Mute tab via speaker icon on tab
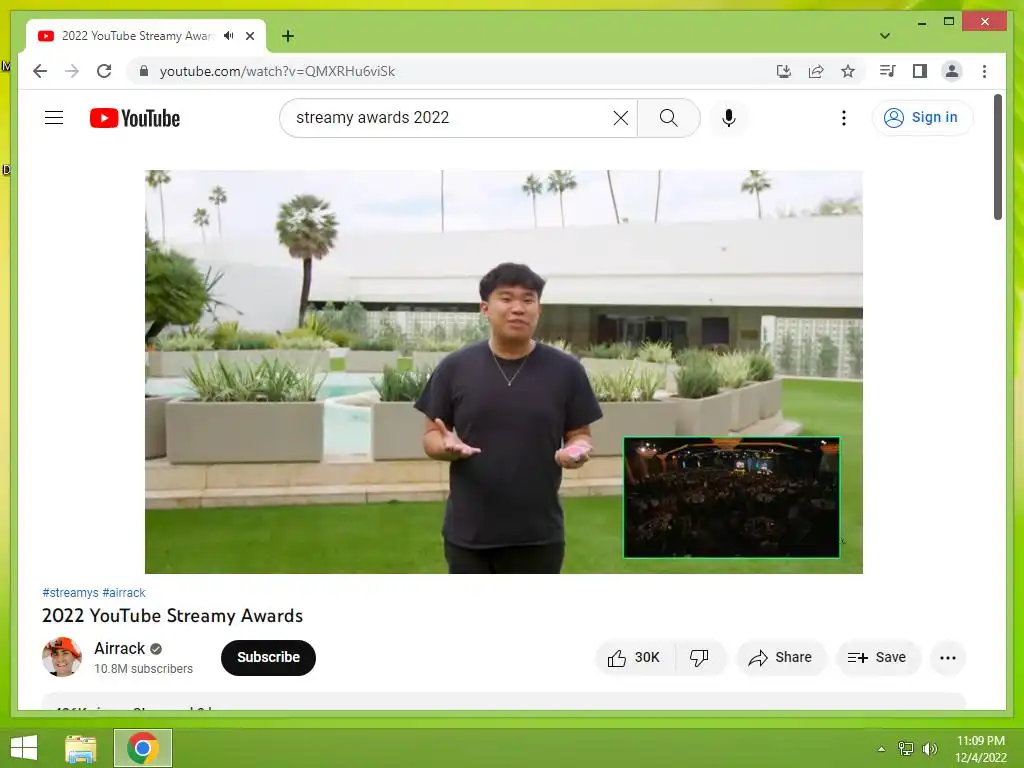Viewport: 1024px width, 768px height. point(228,36)
